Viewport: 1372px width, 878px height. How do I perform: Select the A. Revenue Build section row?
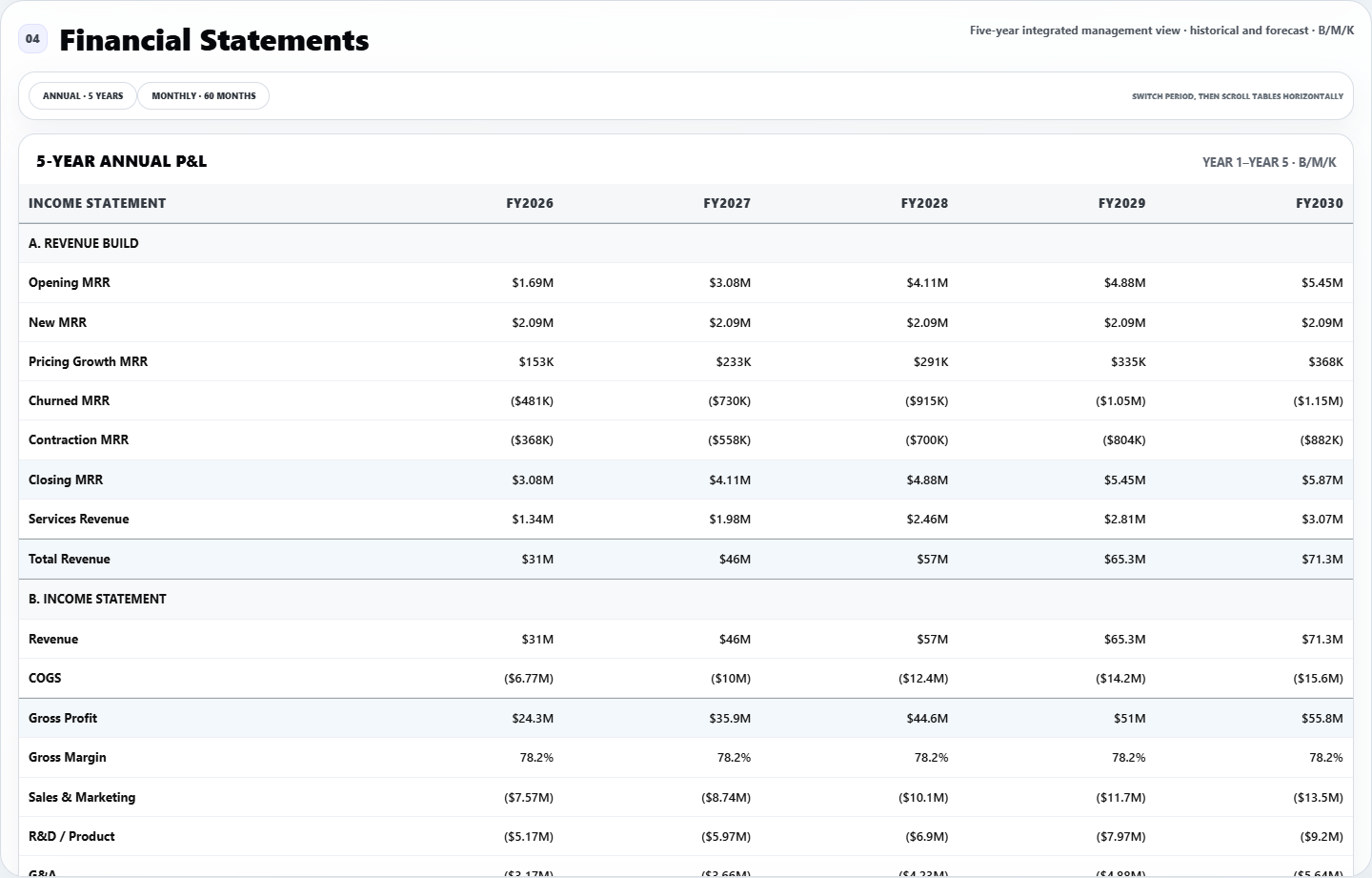coord(686,243)
